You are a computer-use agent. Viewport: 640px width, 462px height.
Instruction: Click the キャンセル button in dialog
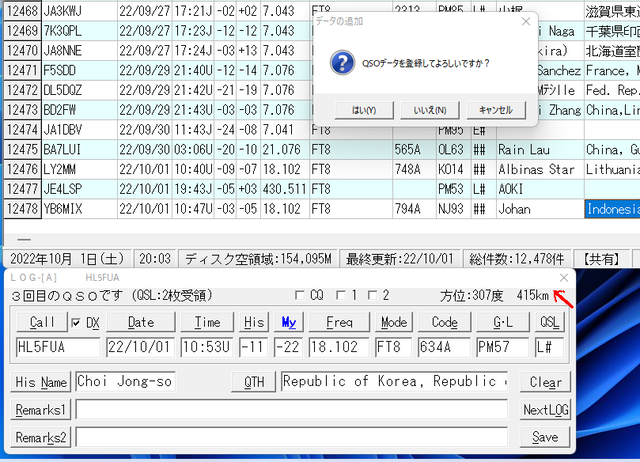click(x=496, y=110)
